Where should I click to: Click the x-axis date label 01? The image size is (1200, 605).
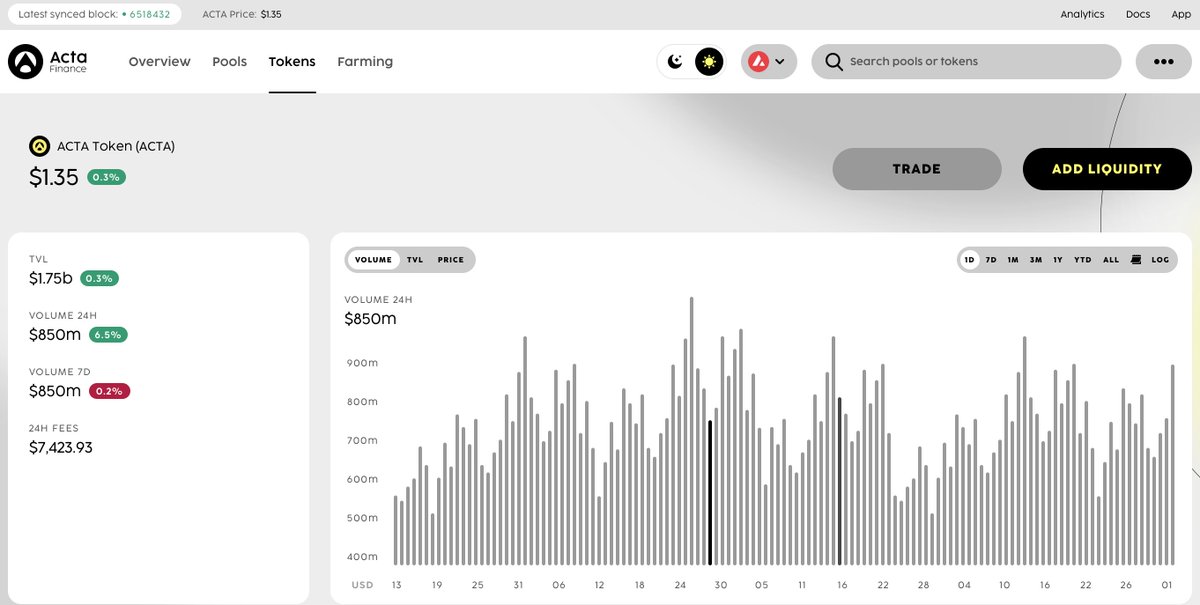[1167, 585]
